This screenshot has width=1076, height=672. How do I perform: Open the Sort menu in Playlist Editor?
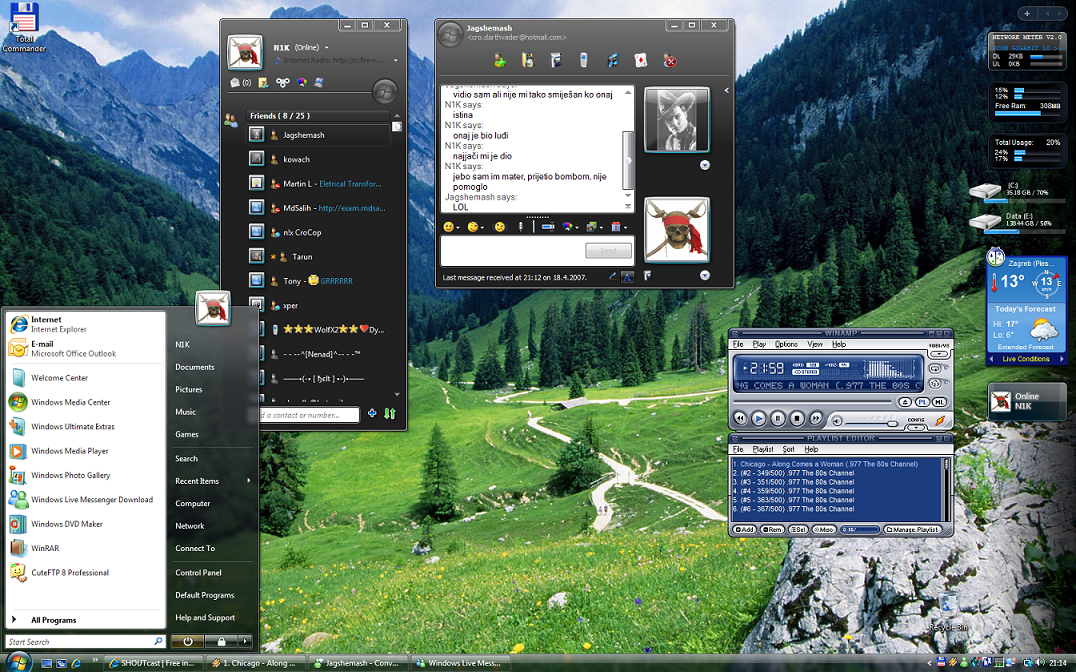pyautogui.click(x=788, y=450)
